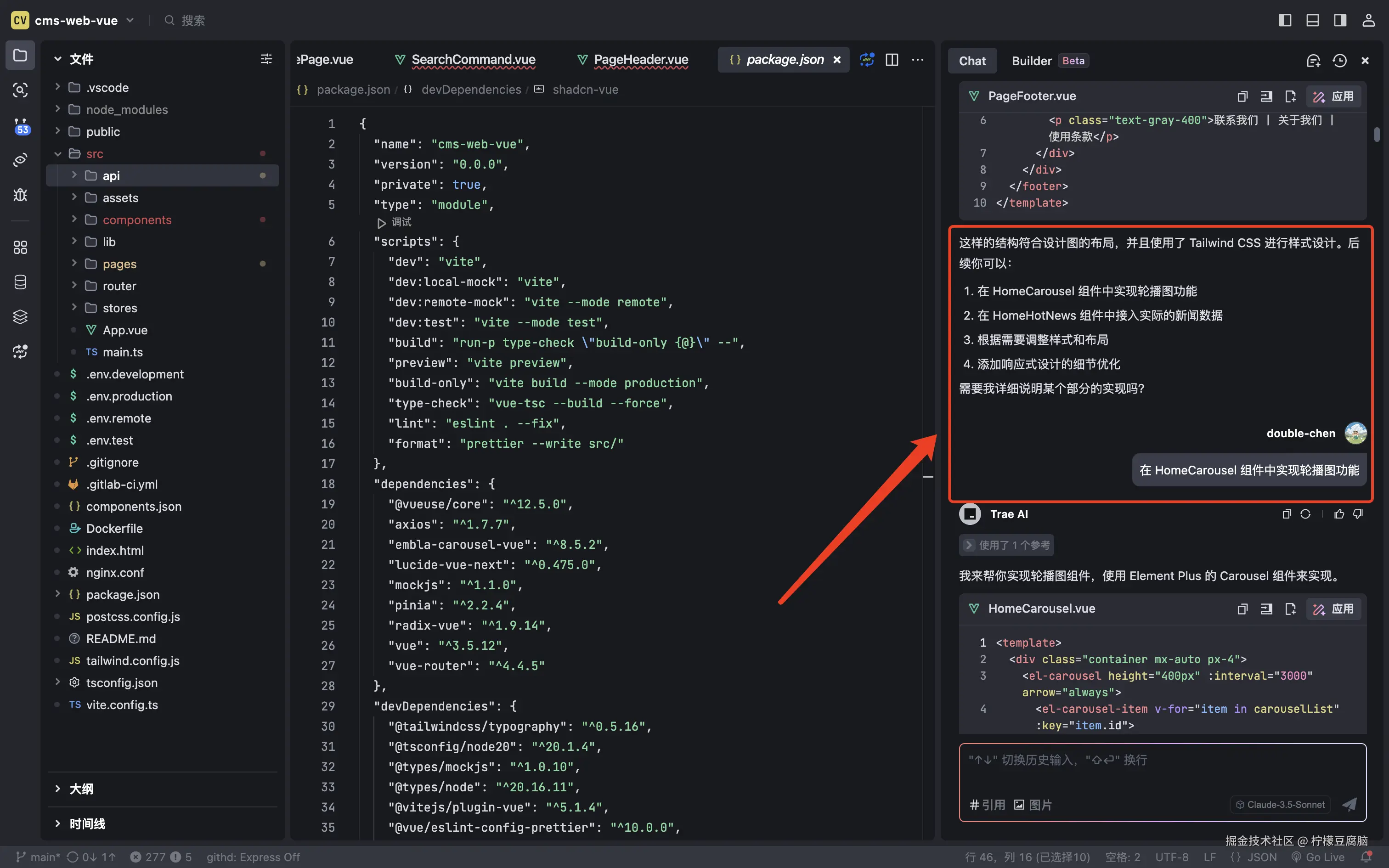The height and width of the screenshot is (868, 1389).
Task: Open the database icon in activity bar
Action: (x=20, y=282)
